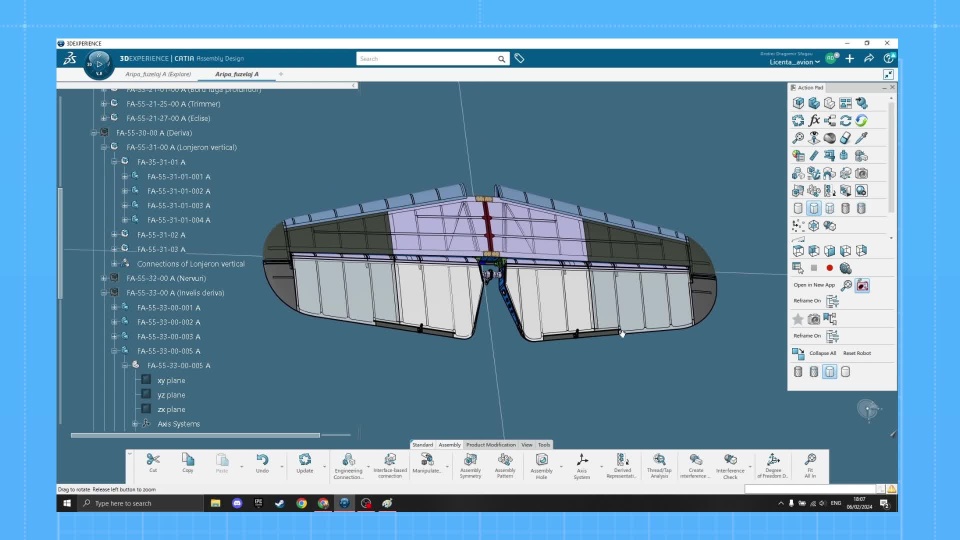Click the grey stop square in Action Pad
960x540 pixels.
(x=814, y=268)
